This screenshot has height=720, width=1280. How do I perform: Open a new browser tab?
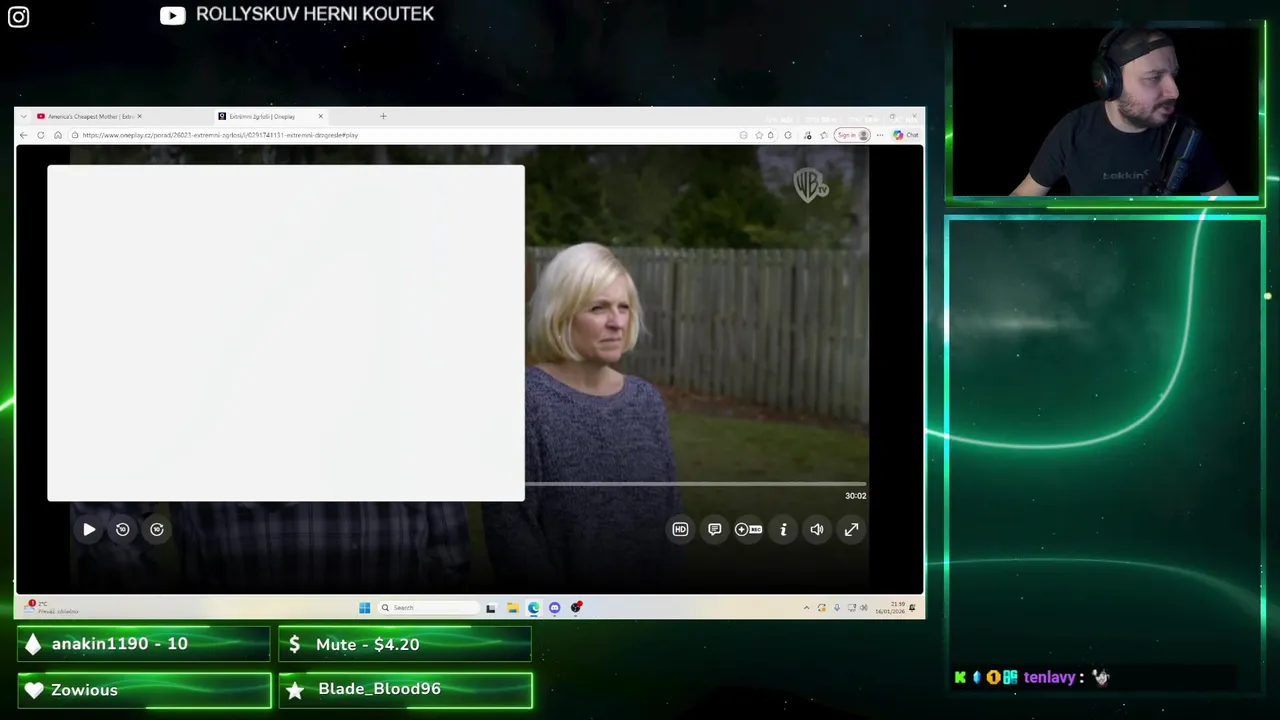[x=383, y=116]
